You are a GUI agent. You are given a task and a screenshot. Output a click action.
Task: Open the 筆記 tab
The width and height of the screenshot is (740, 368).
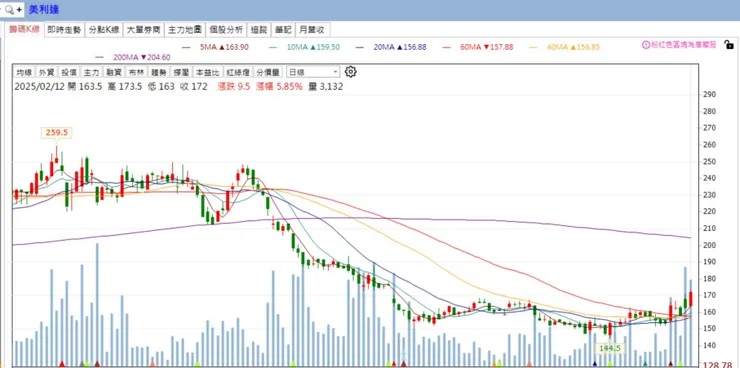pyautogui.click(x=283, y=30)
